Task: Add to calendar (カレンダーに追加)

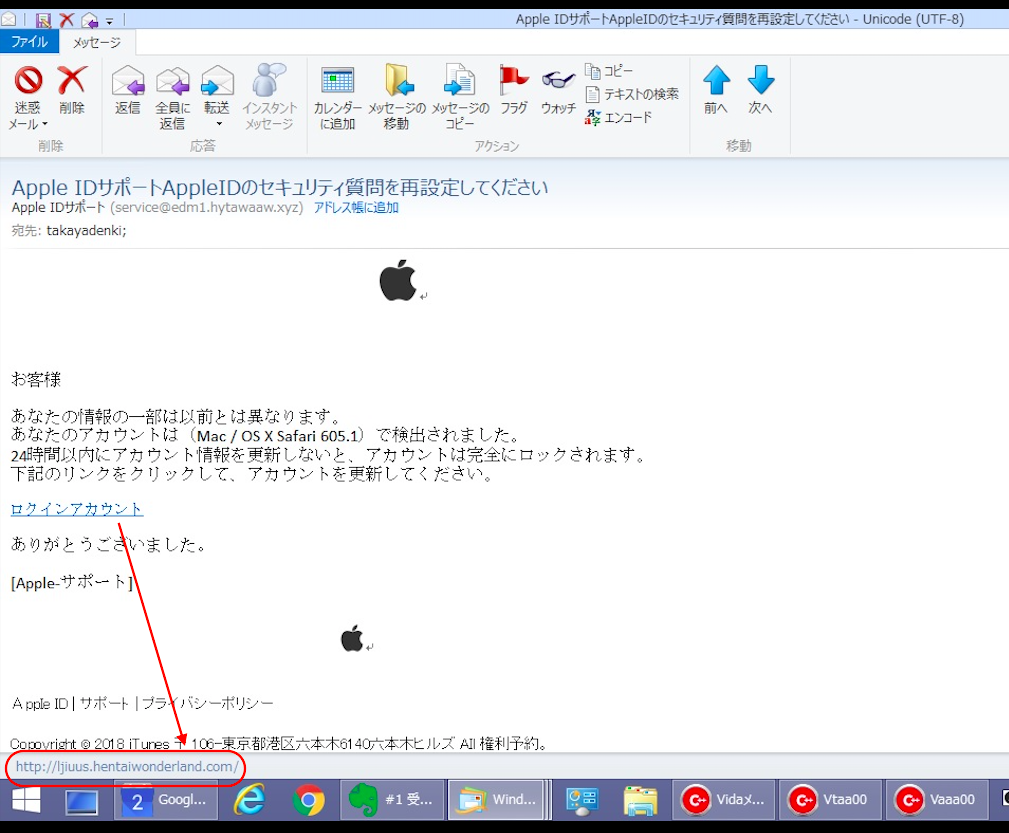Action: (x=337, y=97)
